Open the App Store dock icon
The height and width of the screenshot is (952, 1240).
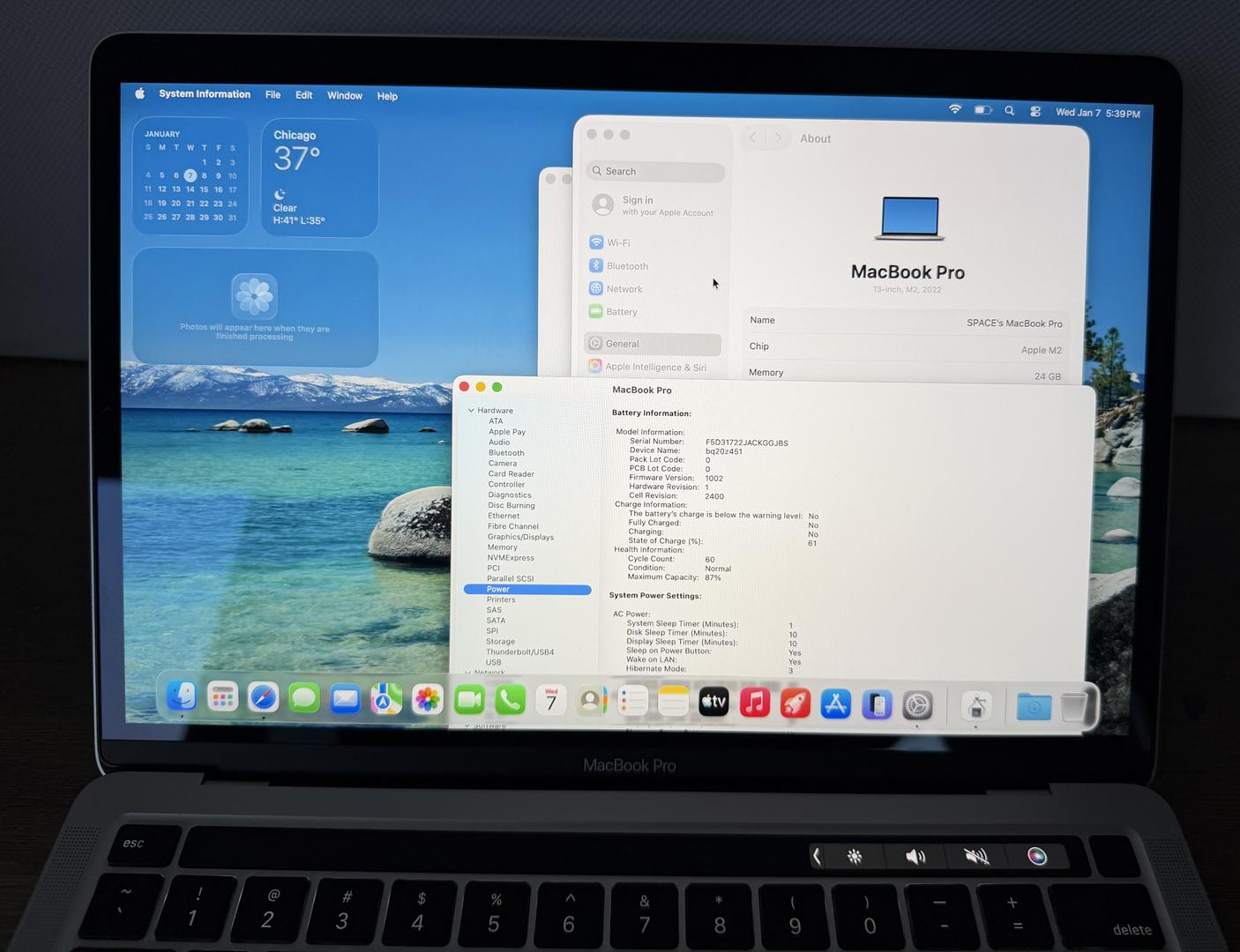835,703
